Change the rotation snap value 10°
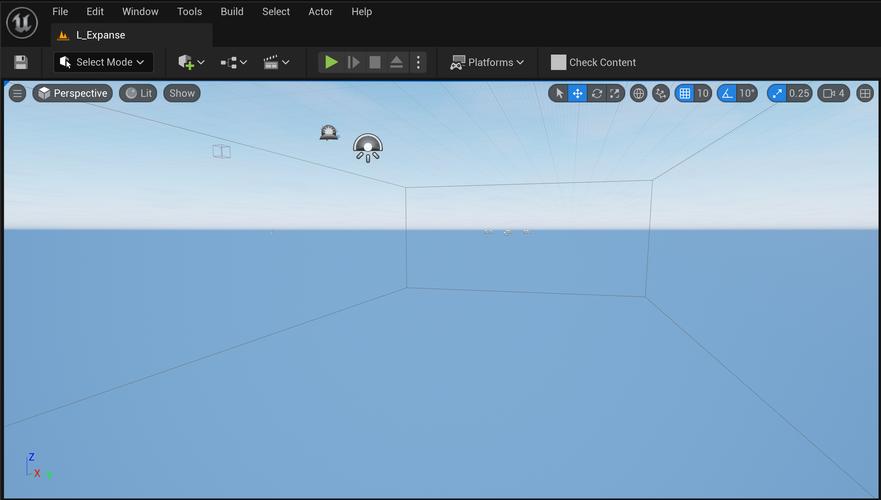Screen dimensions: 881x500 coord(747,93)
